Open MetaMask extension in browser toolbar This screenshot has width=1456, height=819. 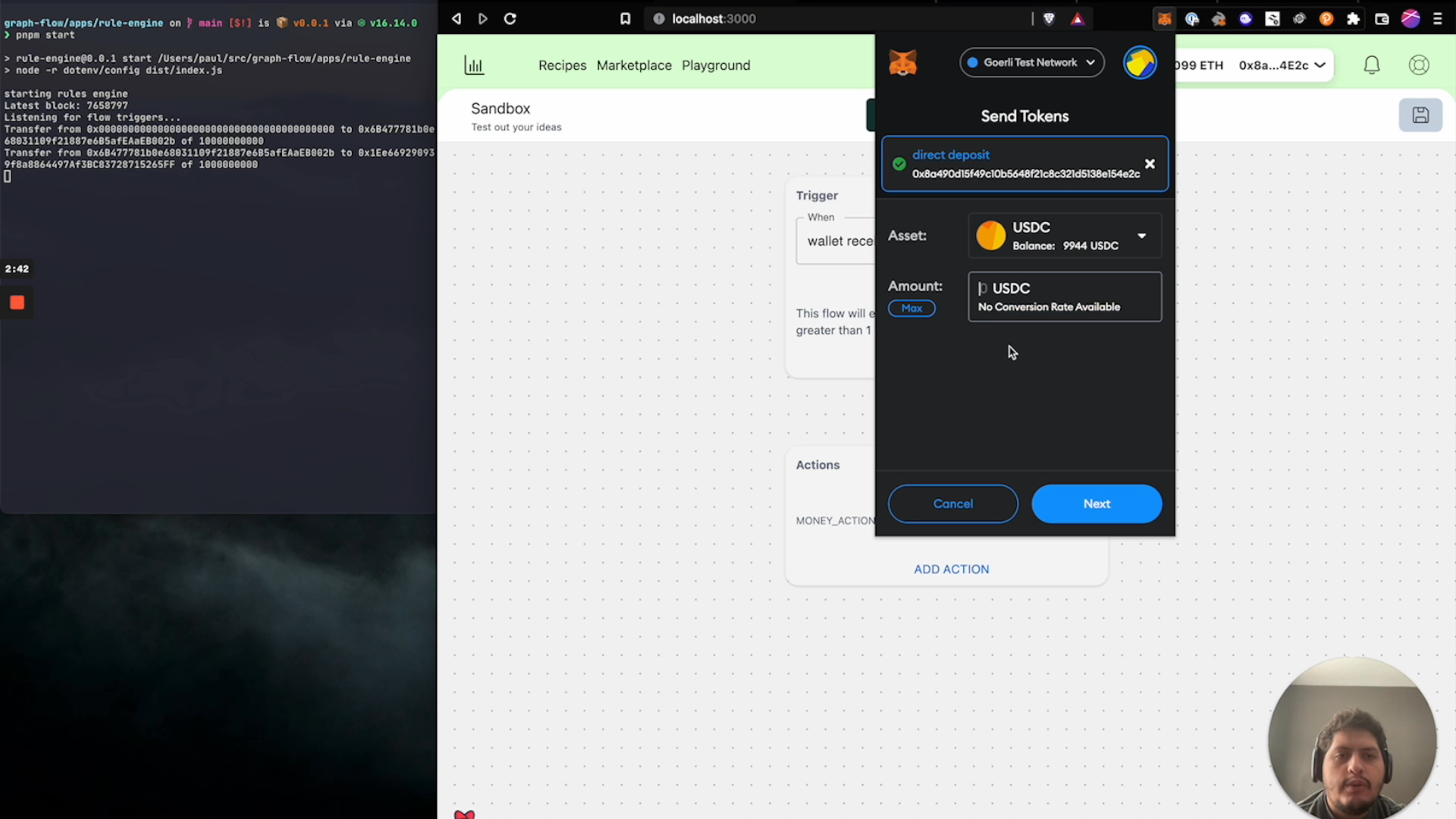tap(1165, 19)
